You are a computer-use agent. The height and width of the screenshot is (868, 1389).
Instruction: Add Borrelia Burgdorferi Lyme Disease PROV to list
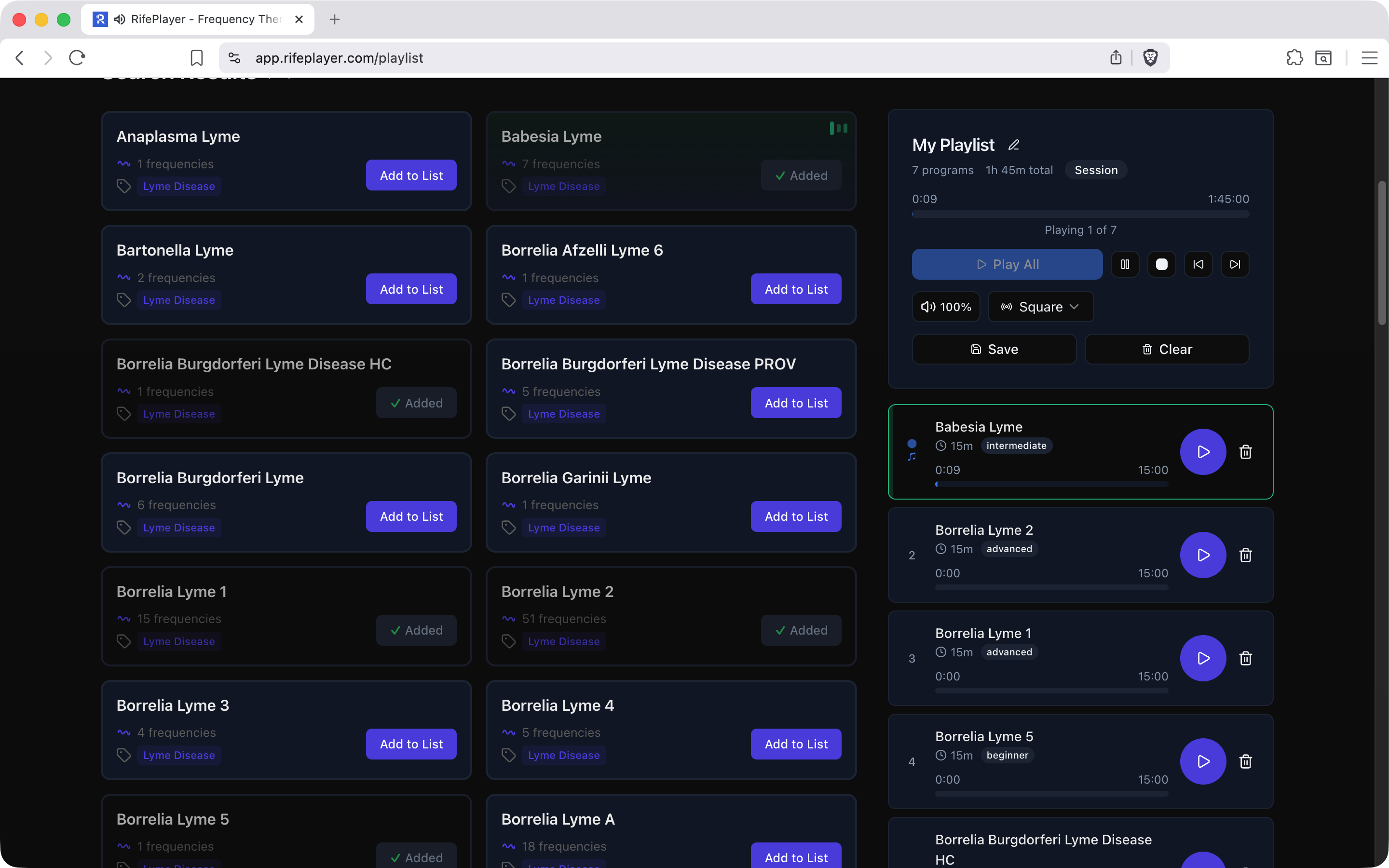796,403
